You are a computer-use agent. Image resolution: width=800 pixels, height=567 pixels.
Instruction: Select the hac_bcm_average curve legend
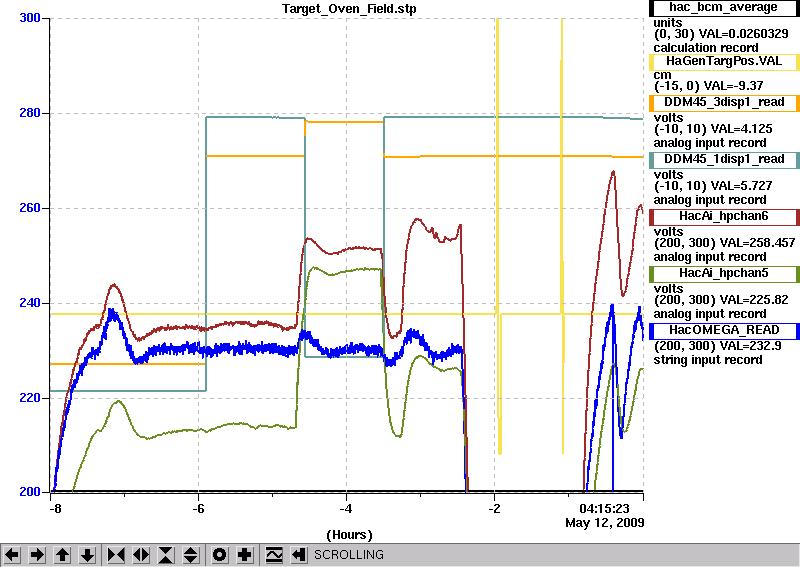point(724,8)
